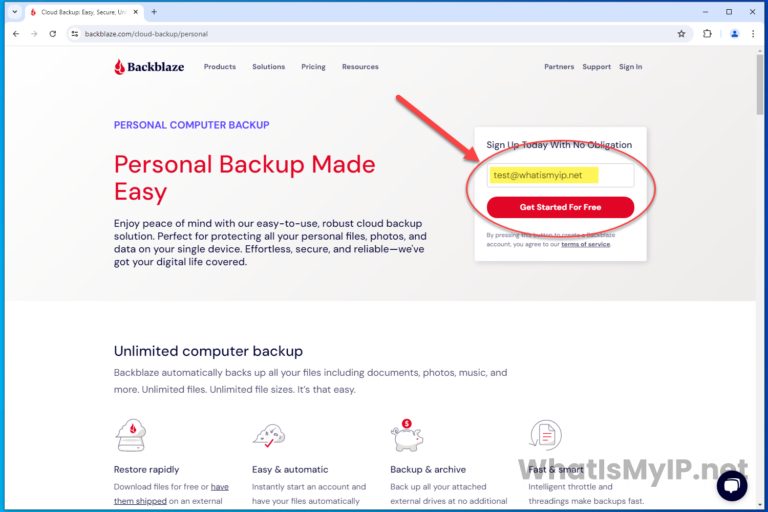Reload the page with the refresh icon
Screen dimensions: 768x512
[x=53, y=34]
